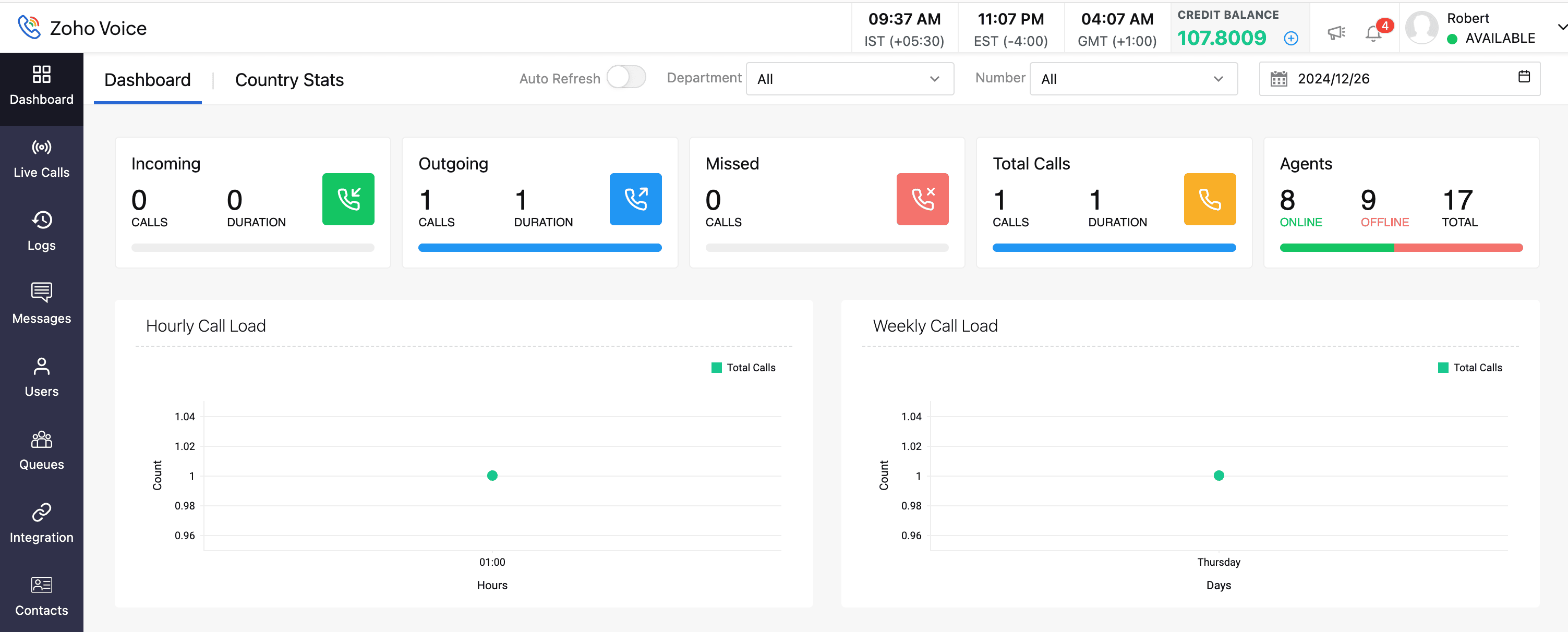The width and height of the screenshot is (1568, 632).
Task: Open the Department dropdown
Action: pos(849,79)
